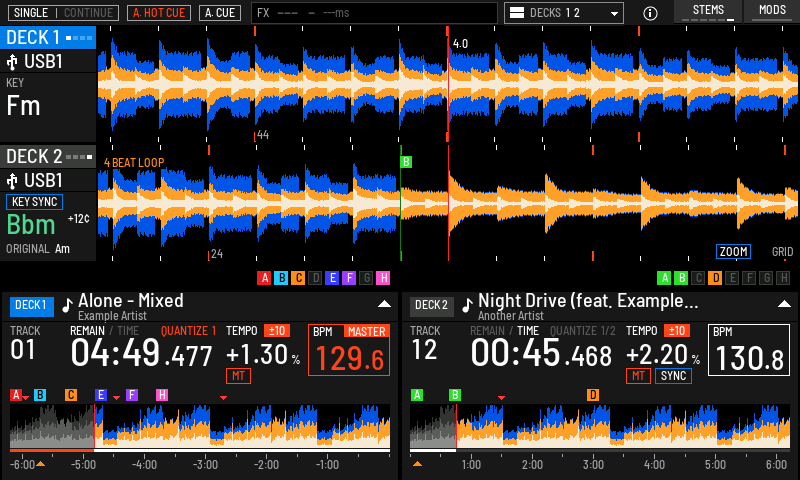Toggle A. HOT CUE auto hot cue
This screenshot has width=800, height=480.
tap(159, 13)
